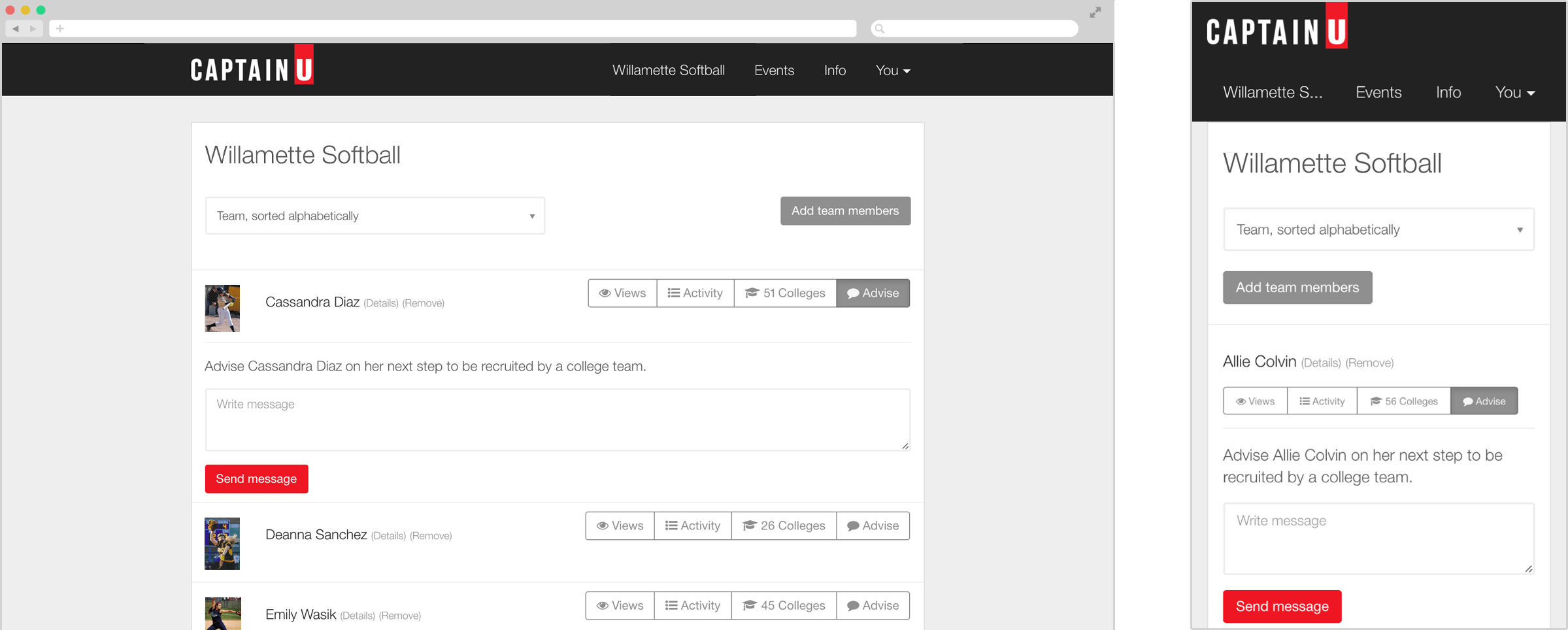Viewport: 1568px width, 630px height.
Task: Open Info in desktop nav
Action: [x=835, y=70]
